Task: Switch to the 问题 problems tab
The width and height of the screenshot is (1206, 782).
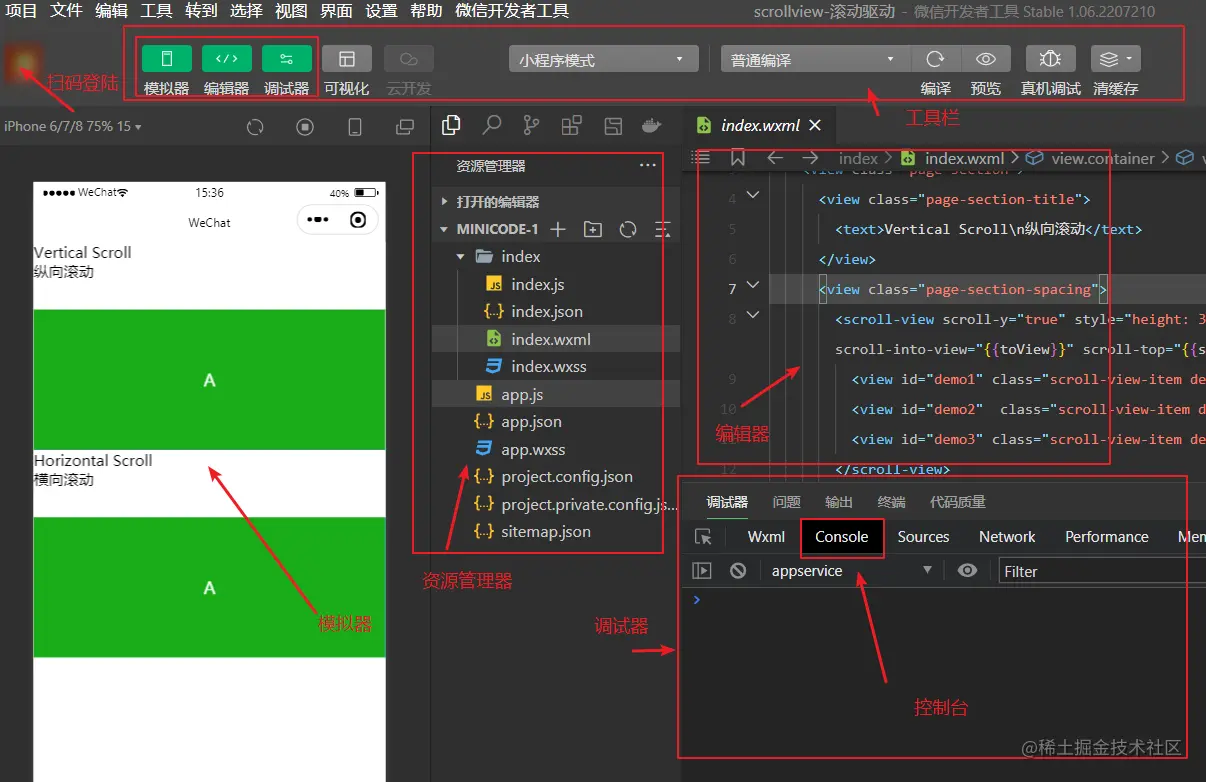Action: pos(787,502)
